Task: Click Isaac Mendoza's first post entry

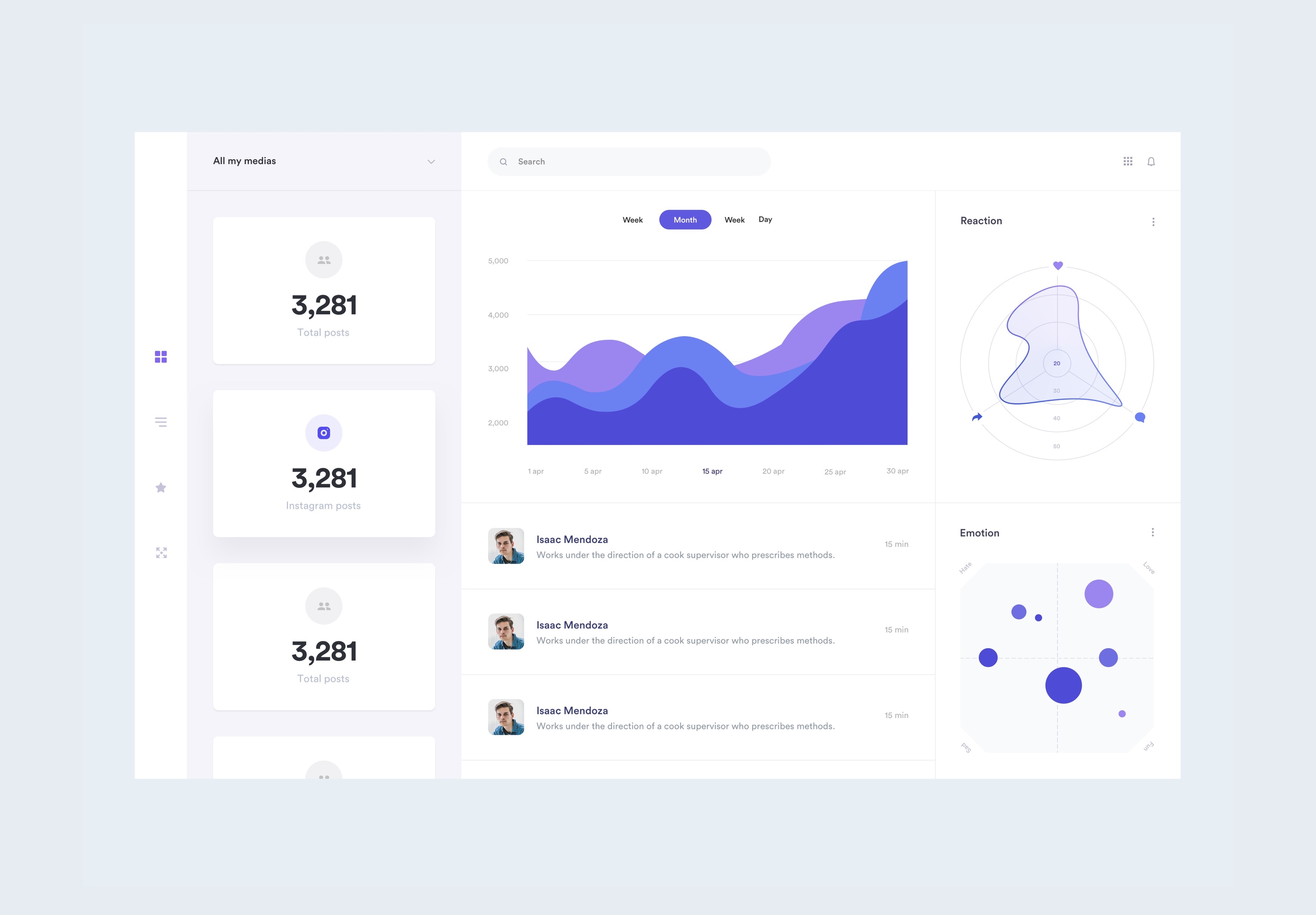Action: 698,547
